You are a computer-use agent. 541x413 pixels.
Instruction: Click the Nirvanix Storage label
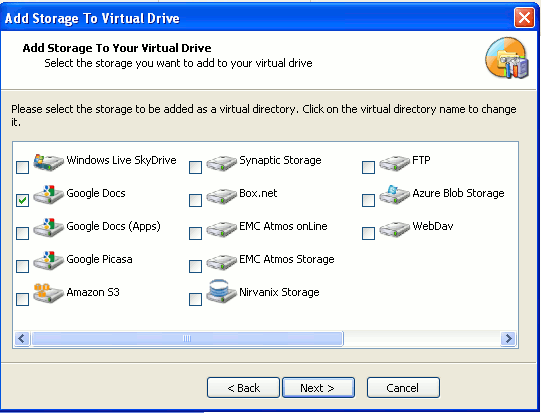(x=279, y=293)
